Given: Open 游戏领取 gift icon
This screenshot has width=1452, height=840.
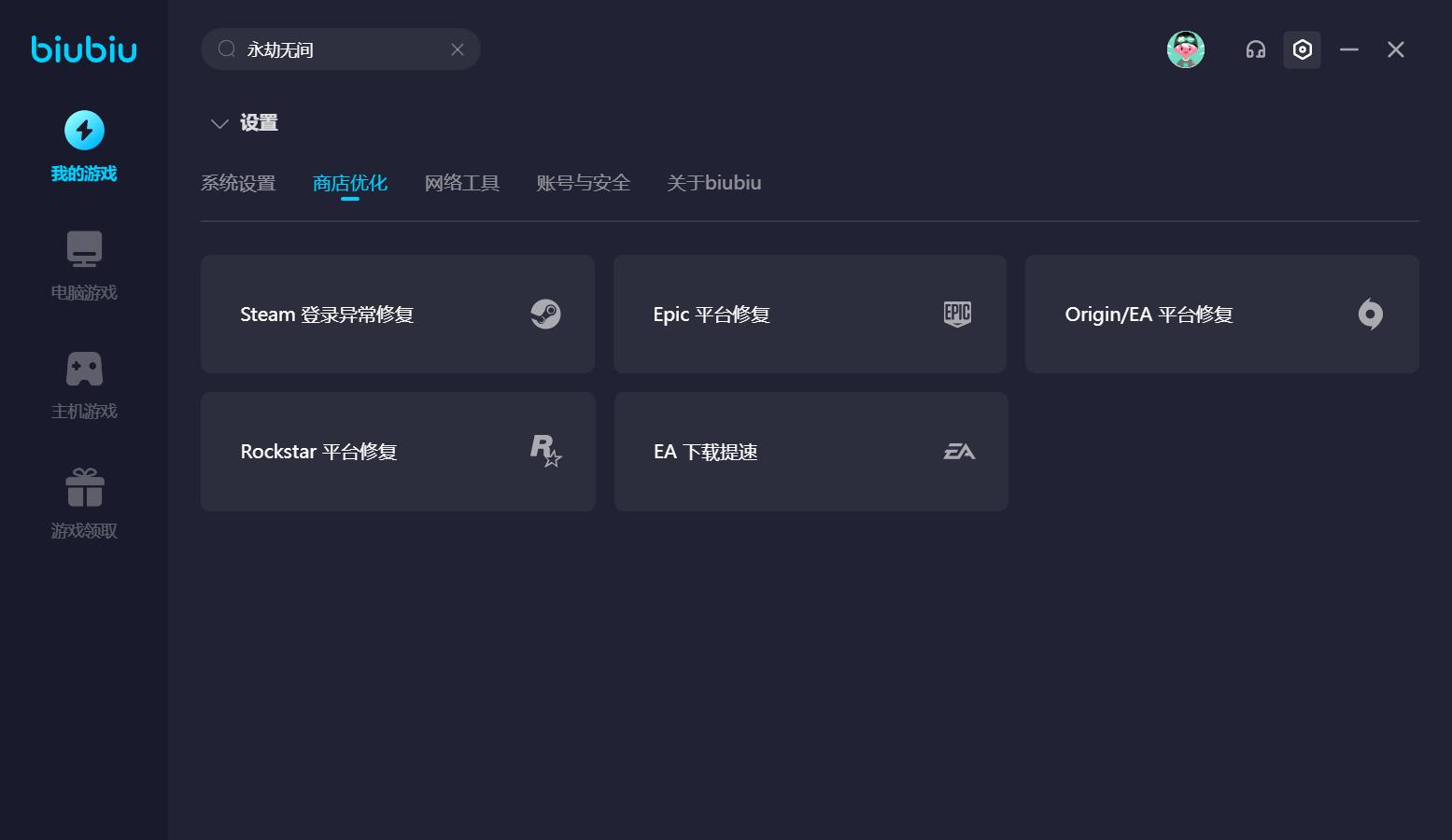Looking at the screenshot, I should click(x=84, y=487).
